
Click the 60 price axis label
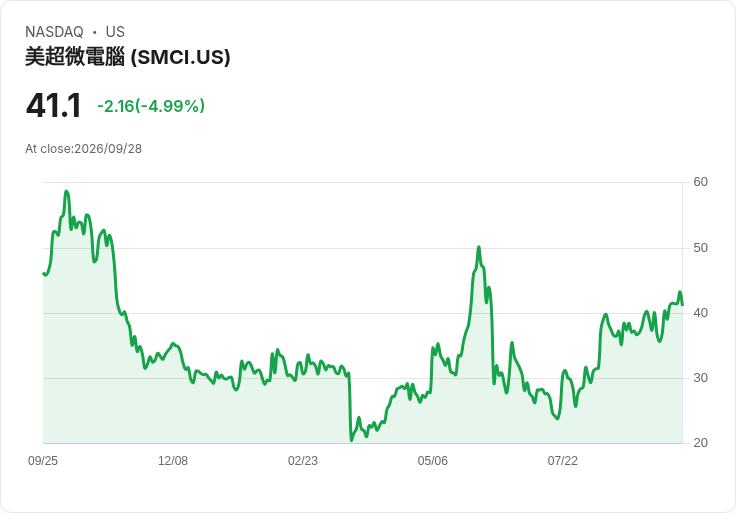(x=700, y=182)
